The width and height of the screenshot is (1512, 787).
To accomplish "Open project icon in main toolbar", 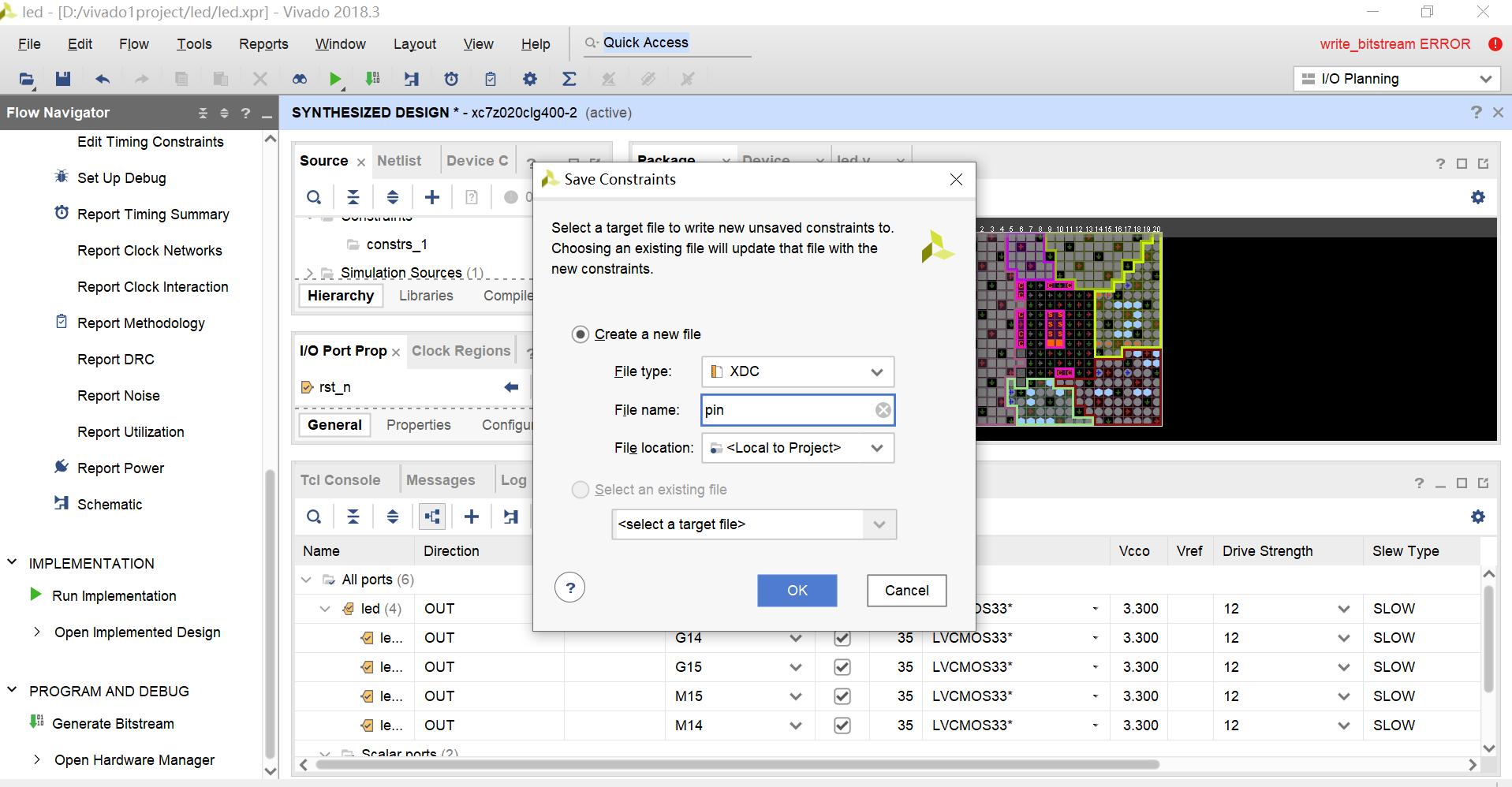I will click(26, 79).
